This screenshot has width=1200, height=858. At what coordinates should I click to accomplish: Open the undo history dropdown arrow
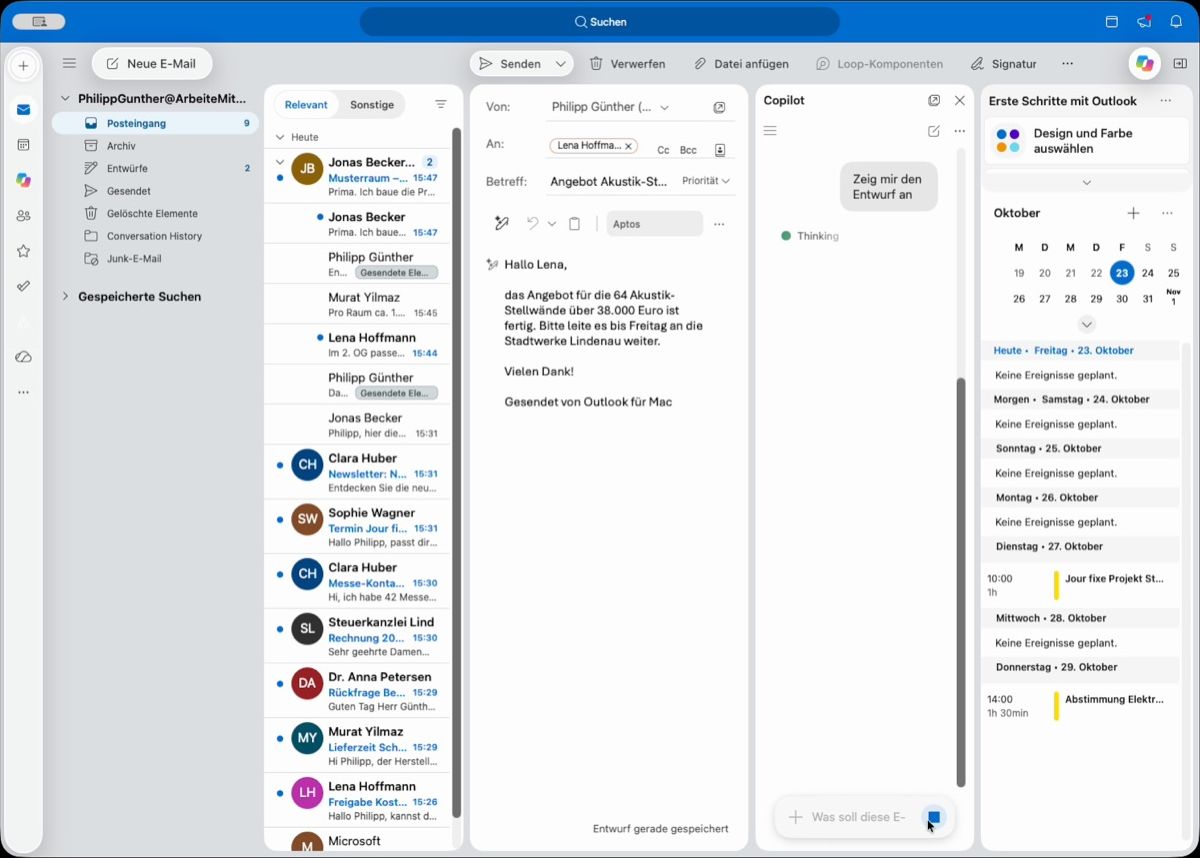[x=551, y=224]
